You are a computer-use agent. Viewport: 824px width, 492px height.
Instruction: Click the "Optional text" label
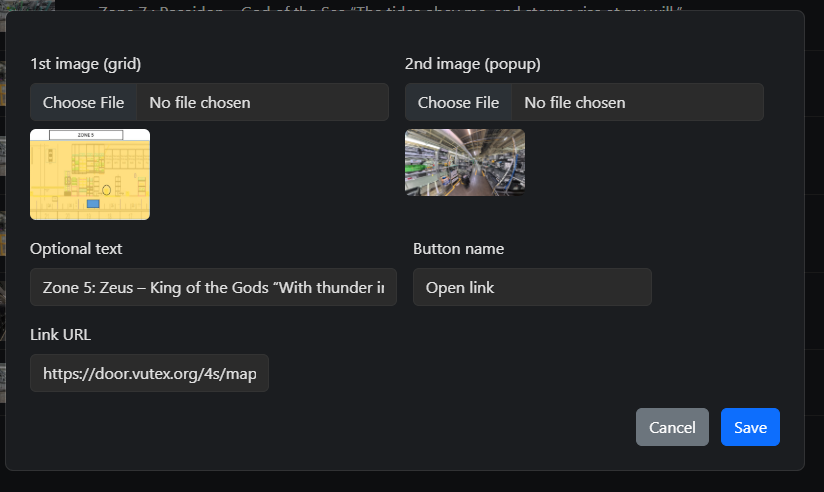(76, 248)
